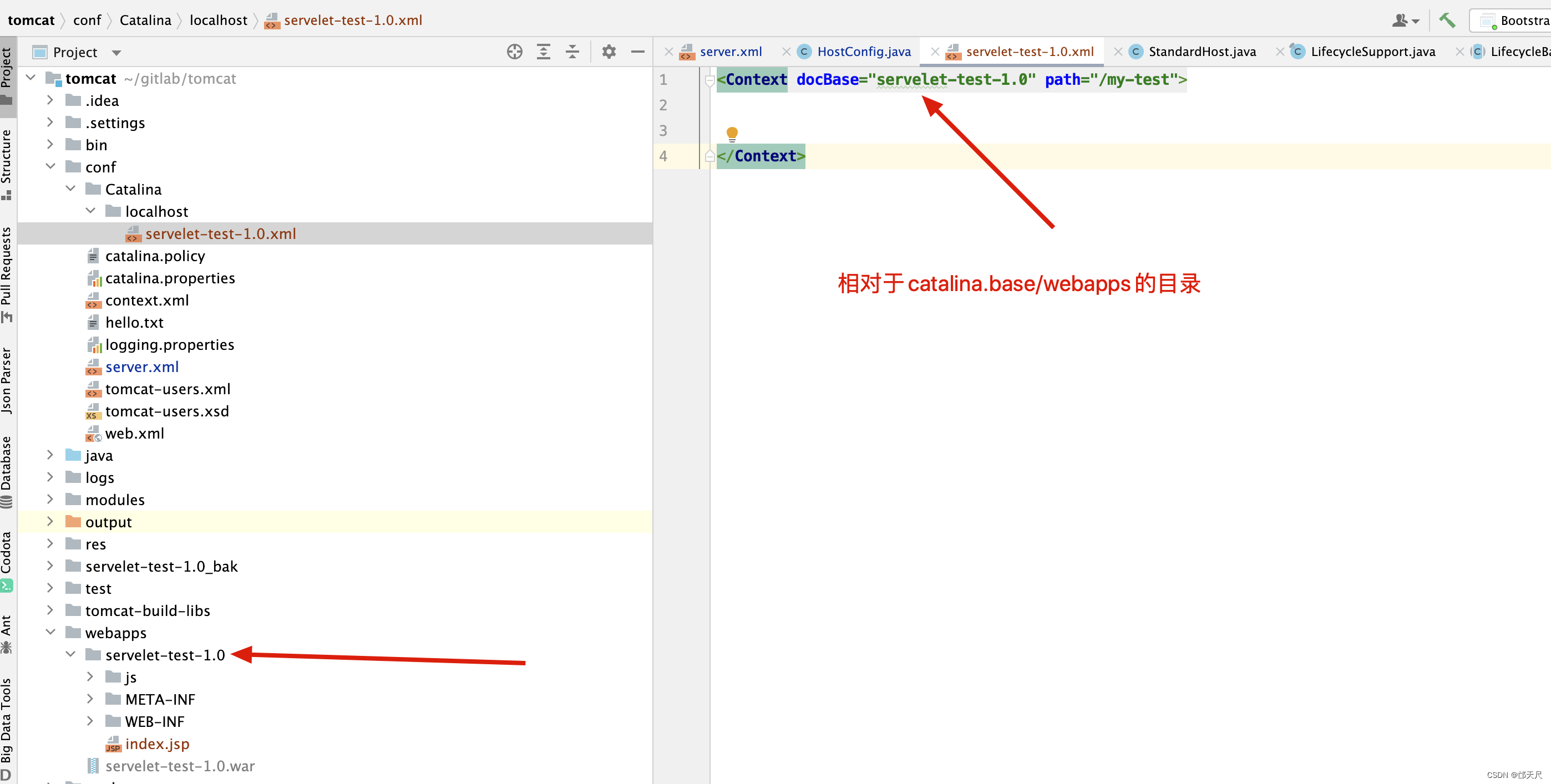Expand the .settings folder
This screenshot has width=1551, height=784.
tap(50, 122)
